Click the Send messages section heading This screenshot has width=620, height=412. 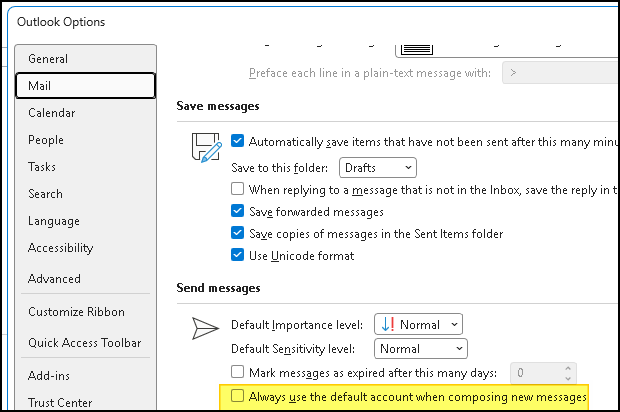click(218, 288)
